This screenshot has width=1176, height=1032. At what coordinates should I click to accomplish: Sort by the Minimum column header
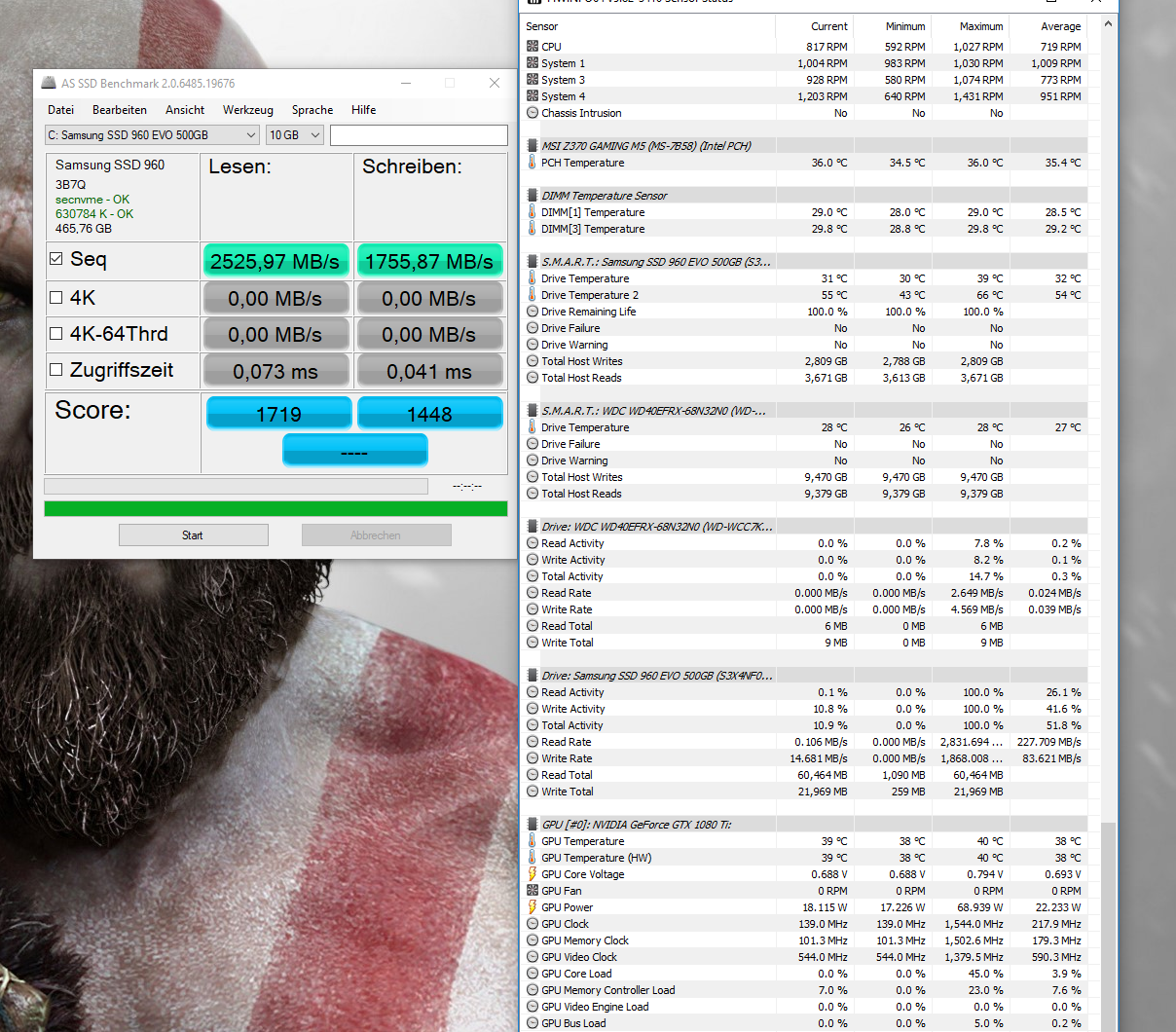[893, 26]
